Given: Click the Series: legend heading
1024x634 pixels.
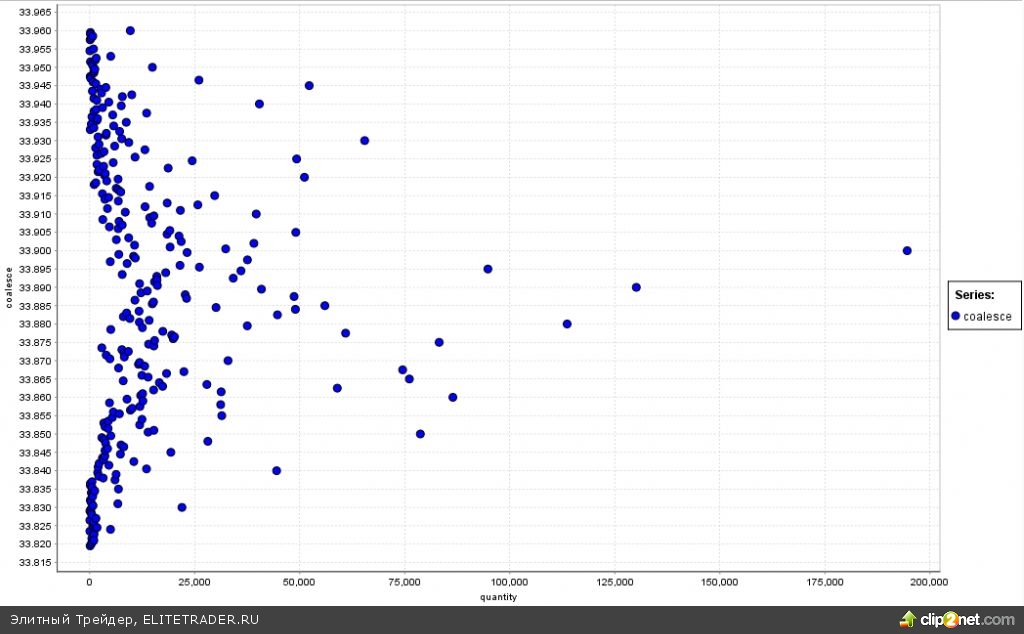Looking at the screenshot, I should click(x=974, y=295).
